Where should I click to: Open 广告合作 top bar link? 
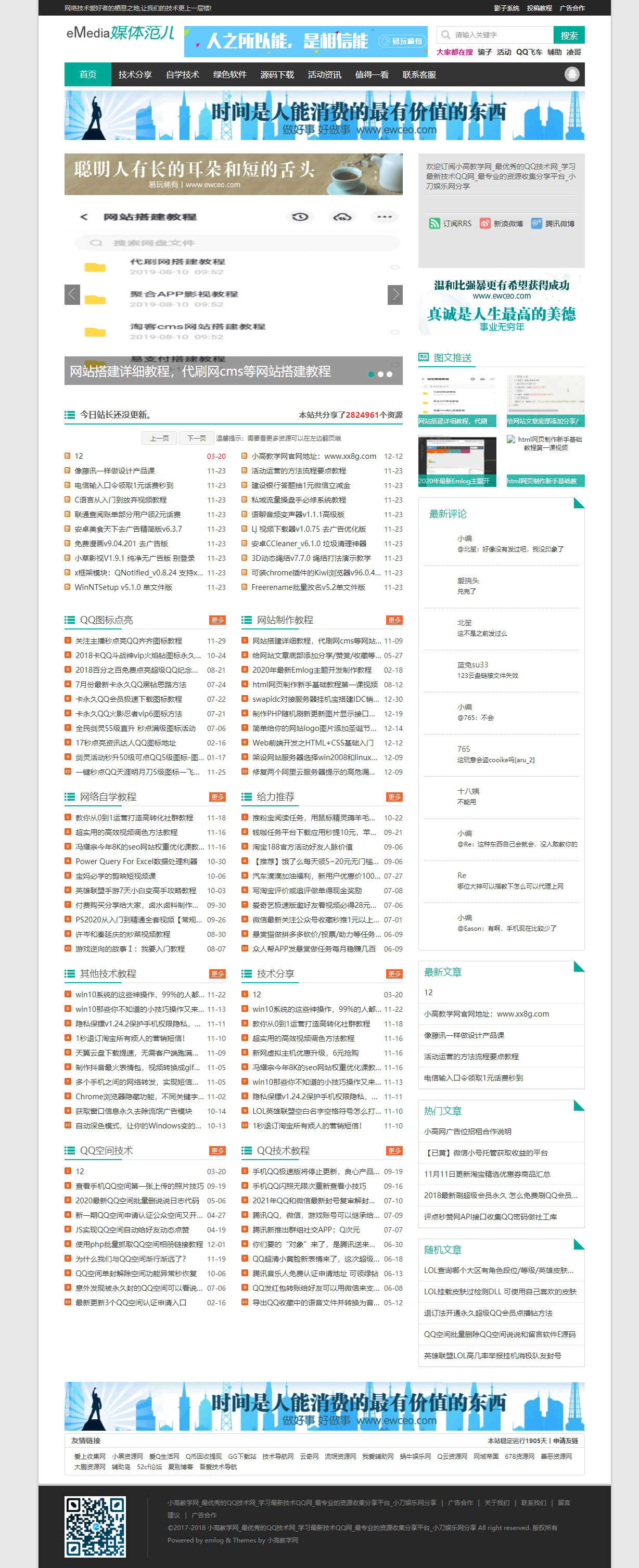(572, 8)
